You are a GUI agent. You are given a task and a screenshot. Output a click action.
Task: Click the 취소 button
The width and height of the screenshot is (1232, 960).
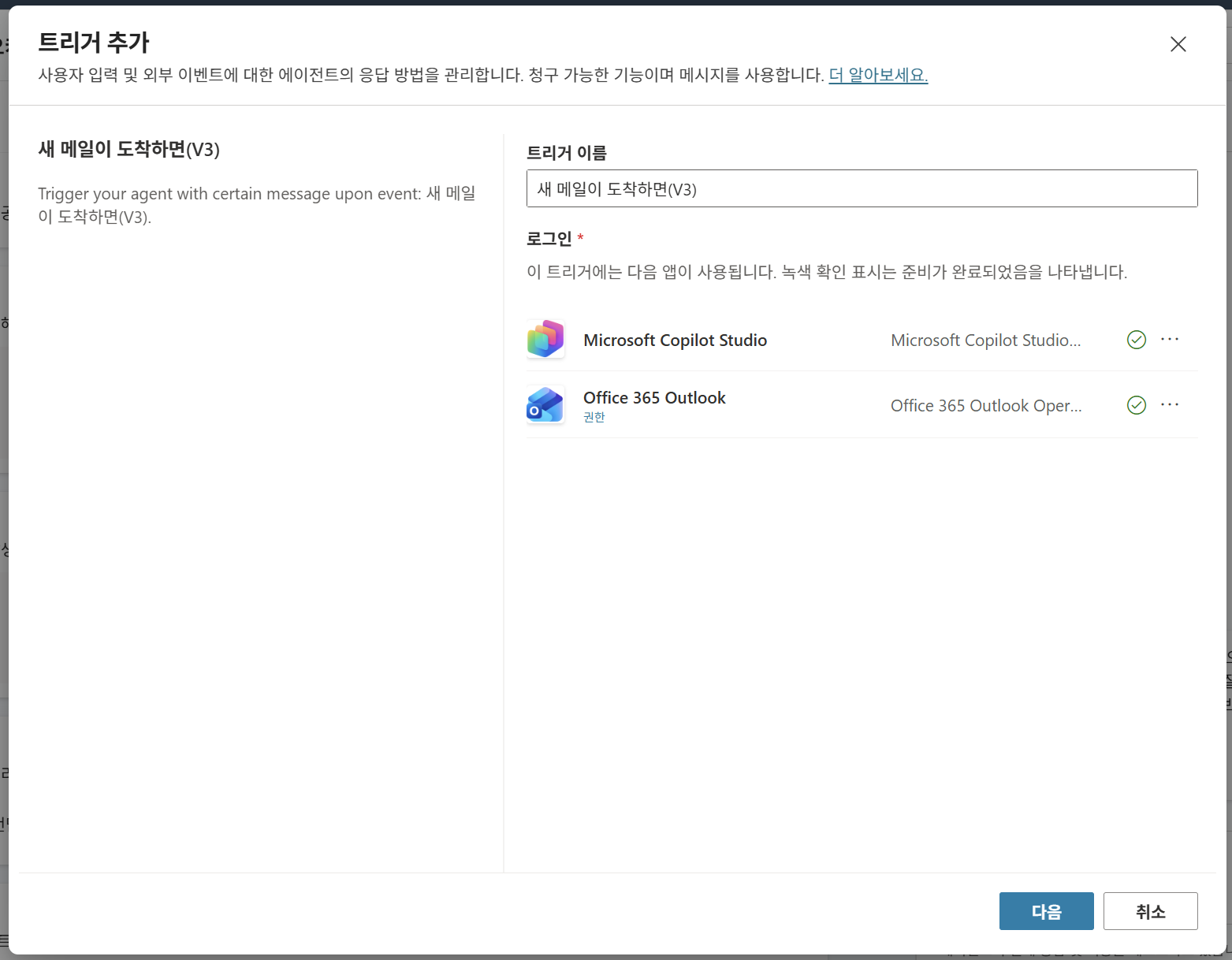tap(1150, 911)
